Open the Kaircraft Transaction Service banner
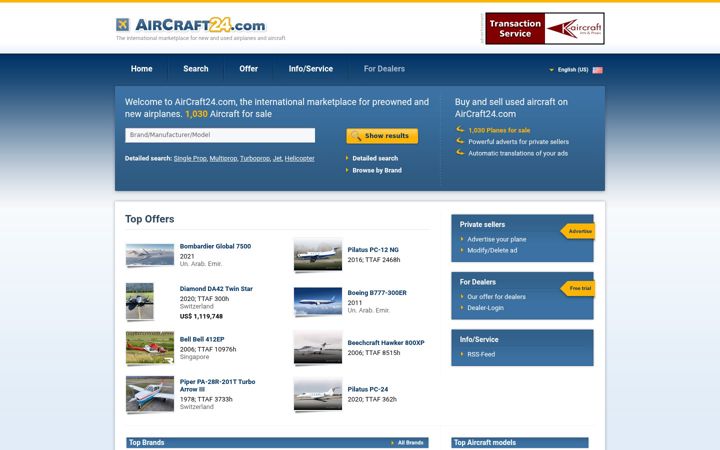720x450 pixels. (x=545, y=28)
